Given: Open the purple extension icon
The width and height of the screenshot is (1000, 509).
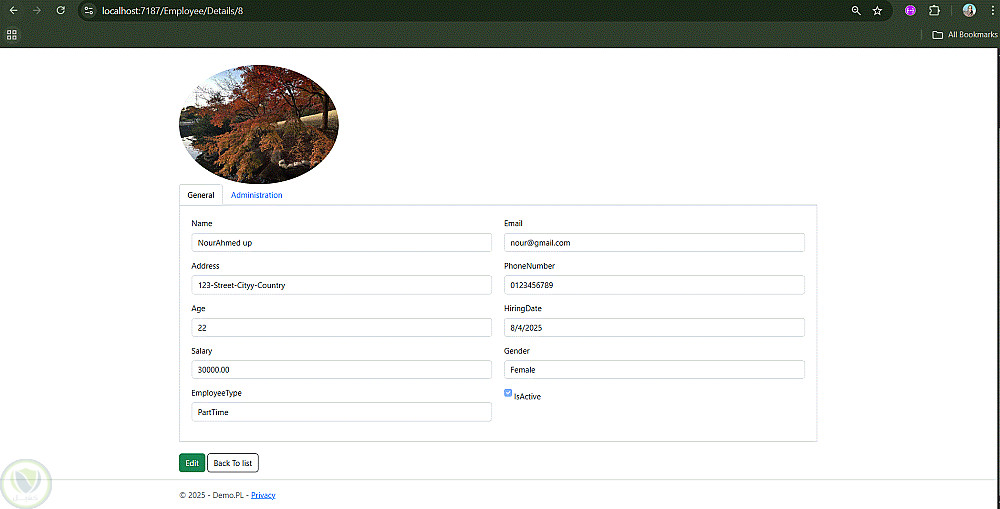Looking at the screenshot, I should click(911, 11).
